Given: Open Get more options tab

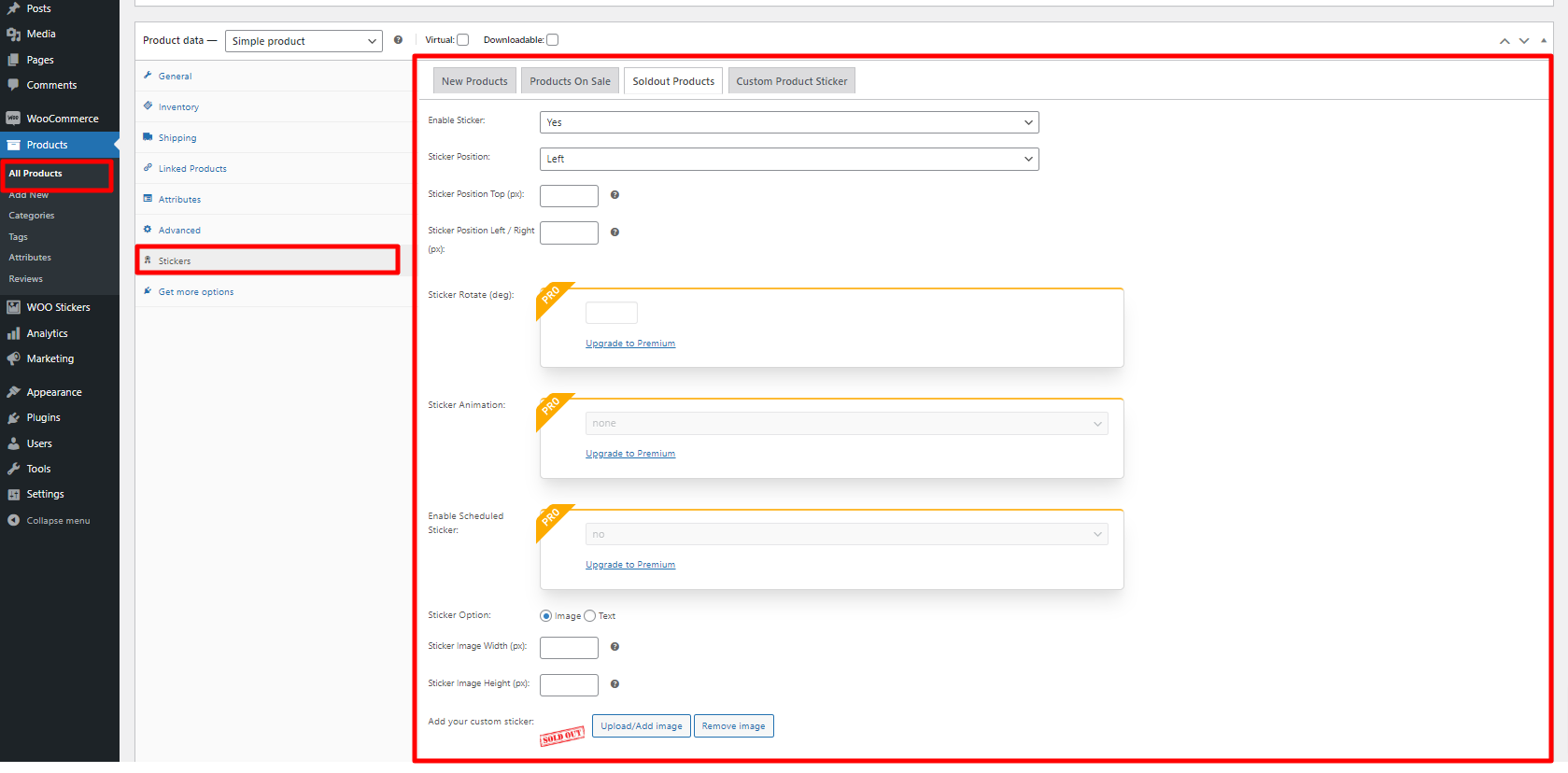Looking at the screenshot, I should point(274,291).
